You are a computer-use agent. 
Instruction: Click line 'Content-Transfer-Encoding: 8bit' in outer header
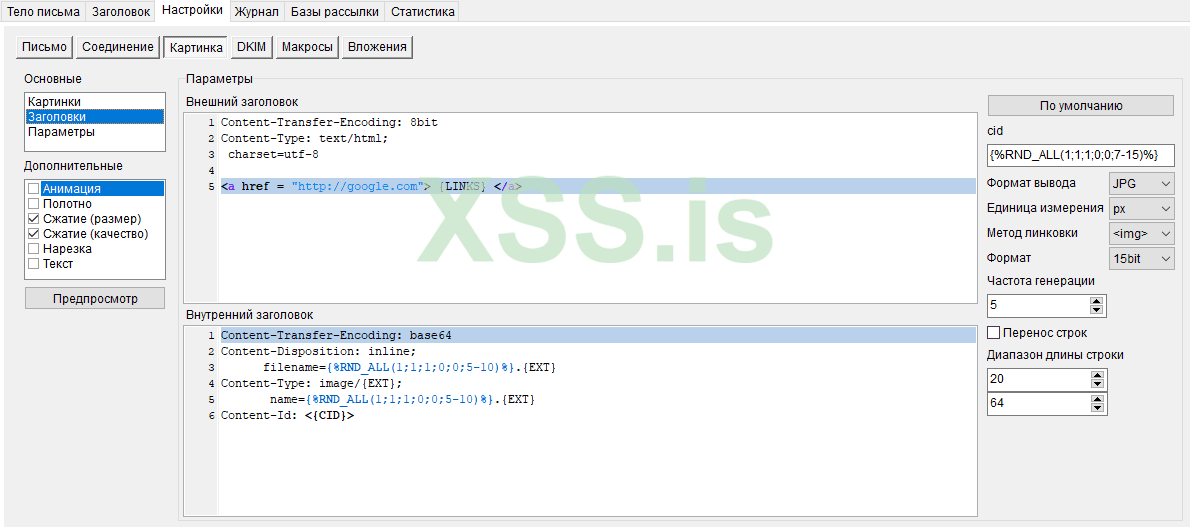click(x=329, y=121)
